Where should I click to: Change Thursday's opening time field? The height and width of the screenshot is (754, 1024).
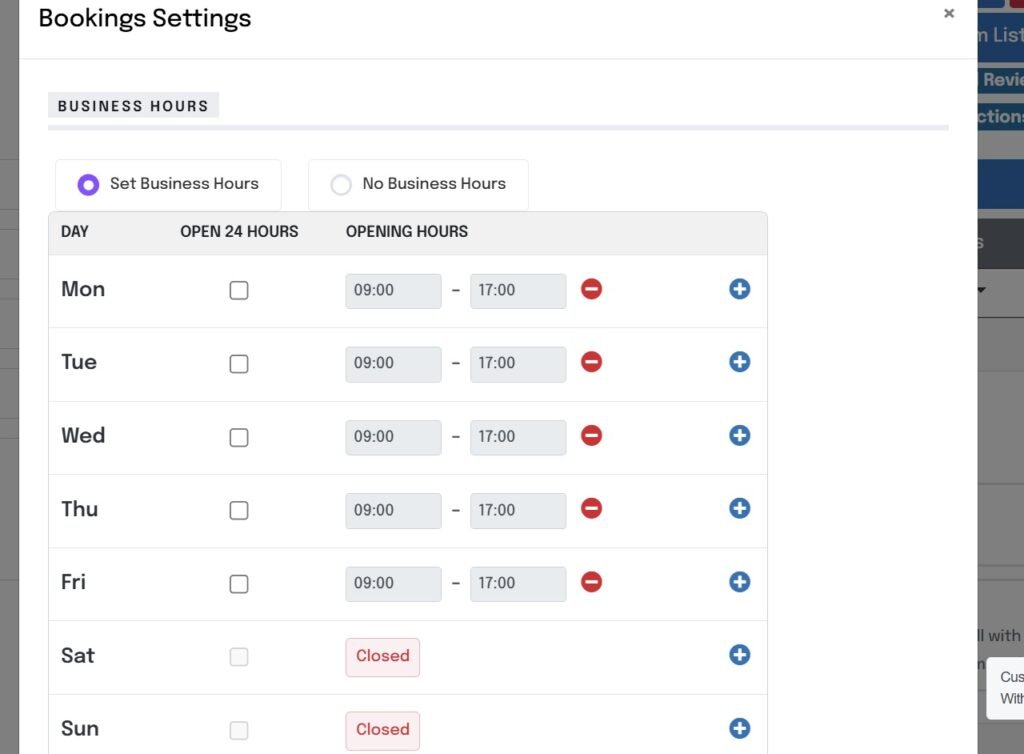(393, 510)
